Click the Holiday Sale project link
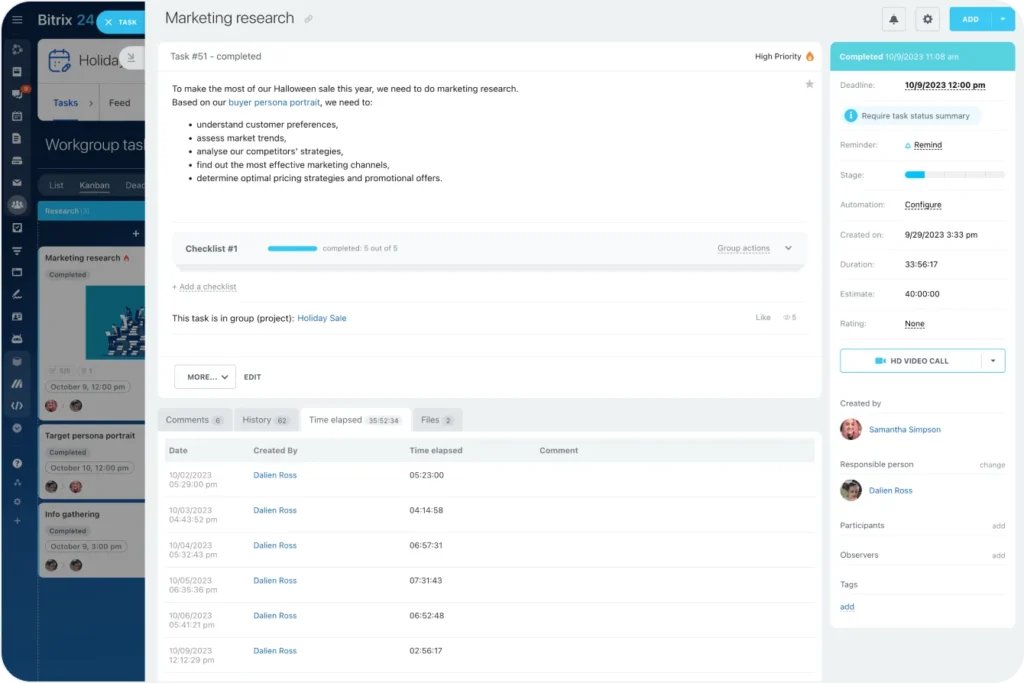Viewport: 1024px width, 683px height. (322, 318)
